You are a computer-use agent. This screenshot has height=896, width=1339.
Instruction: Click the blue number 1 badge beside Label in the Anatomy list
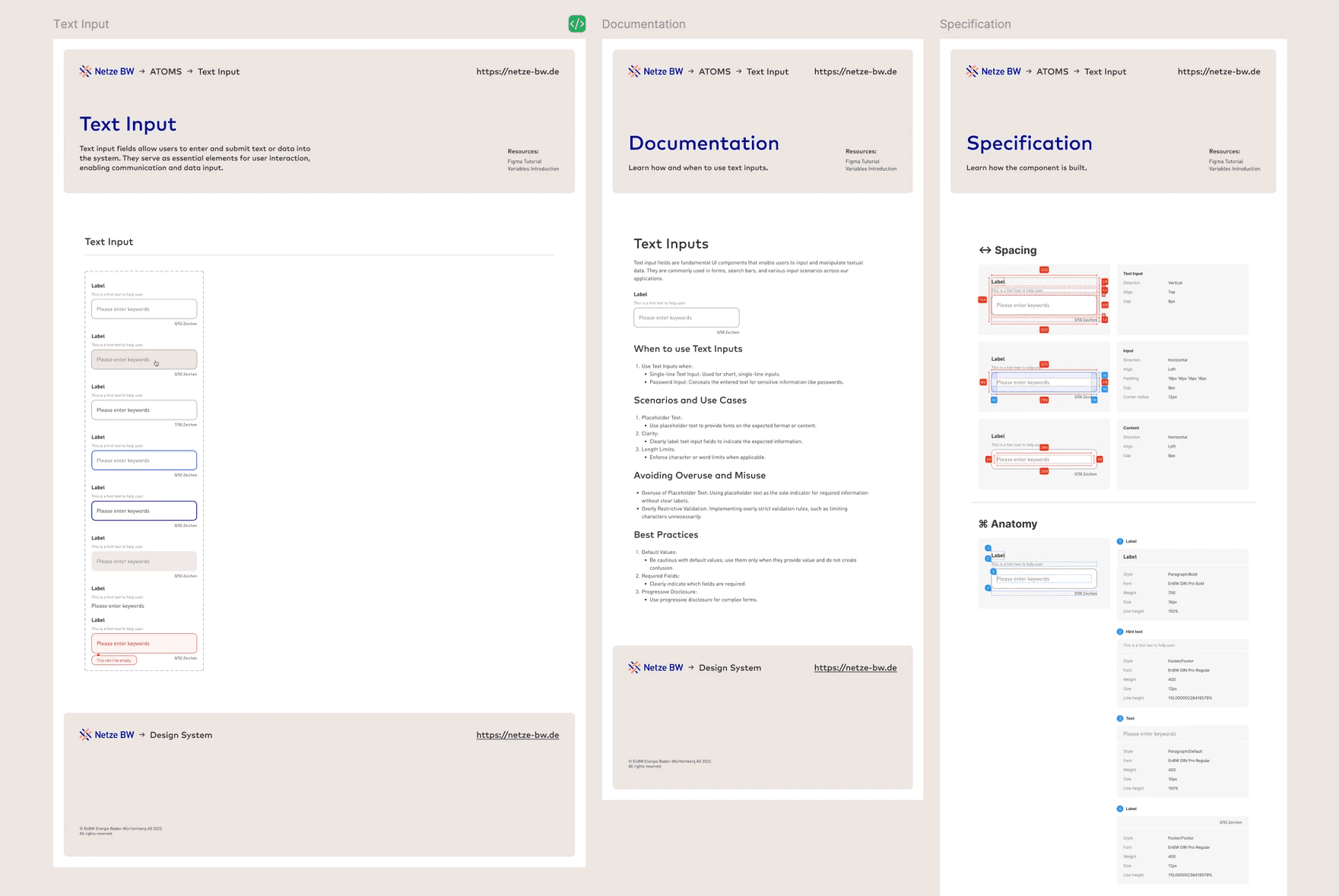click(1120, 541)
